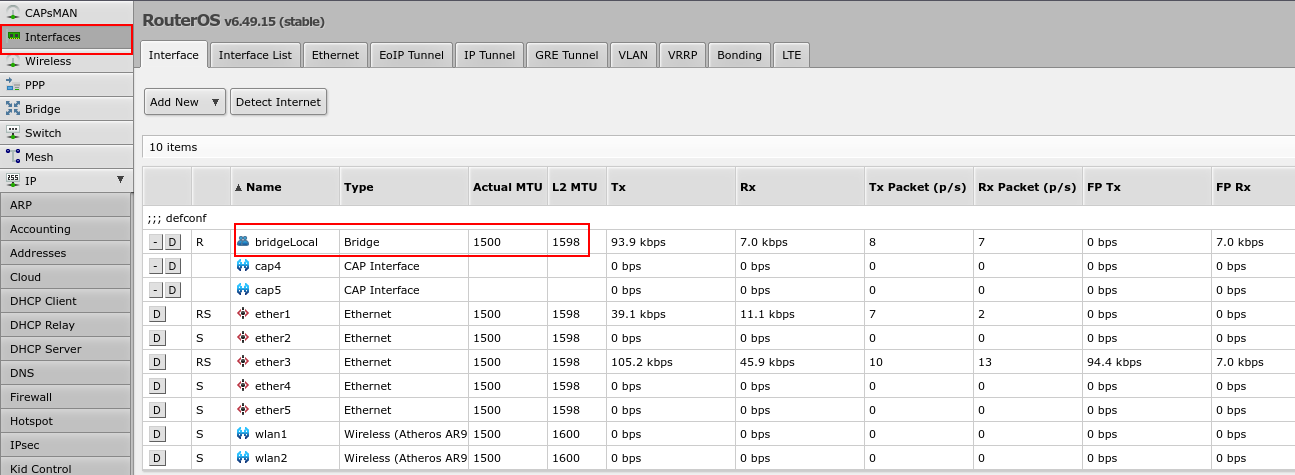
Task: Open the Firewall submenu item
Action: 65,397
